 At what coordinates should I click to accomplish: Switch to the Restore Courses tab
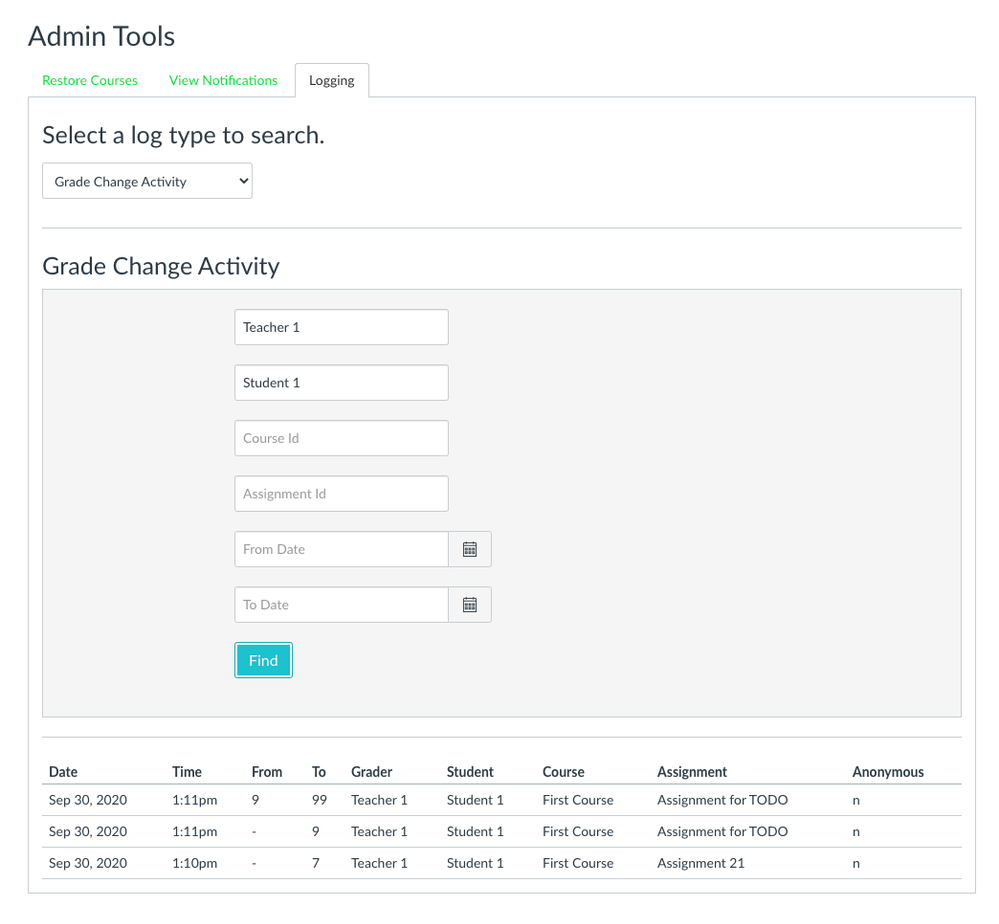pos(90,80)
